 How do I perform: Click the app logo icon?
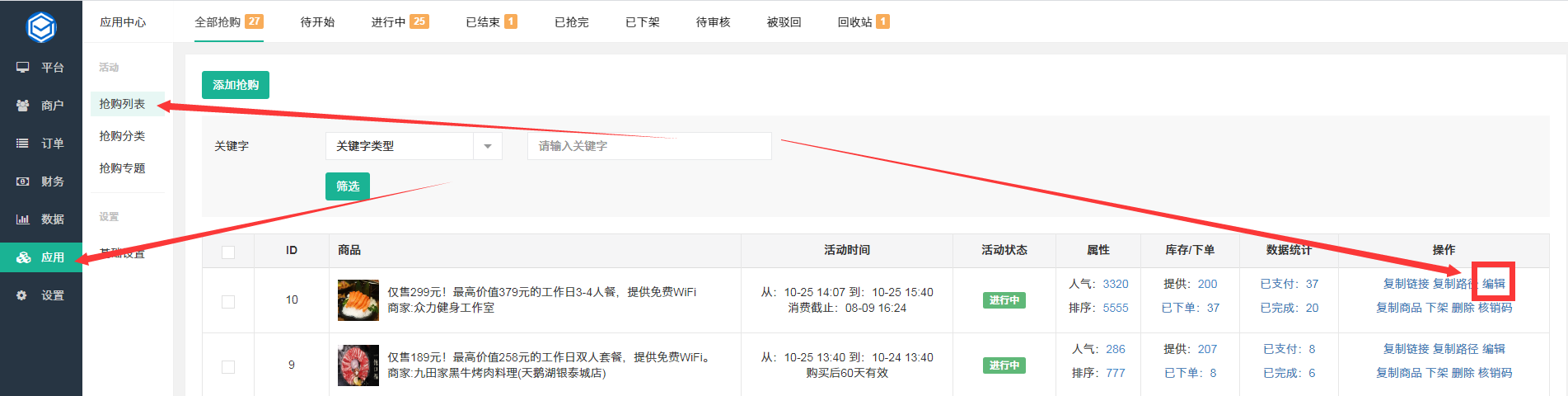(x=41, y=27)
